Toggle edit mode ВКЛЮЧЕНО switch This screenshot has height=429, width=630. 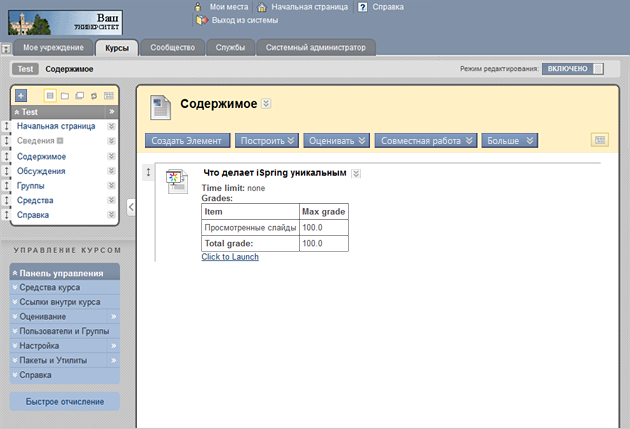tap(573, 69)
